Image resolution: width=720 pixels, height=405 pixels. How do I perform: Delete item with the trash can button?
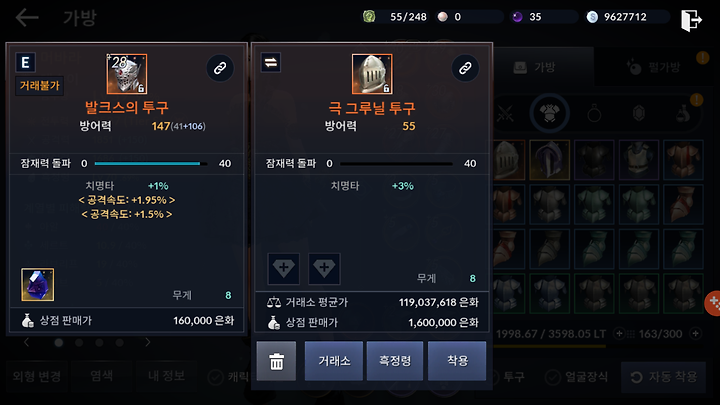point(276,361)
